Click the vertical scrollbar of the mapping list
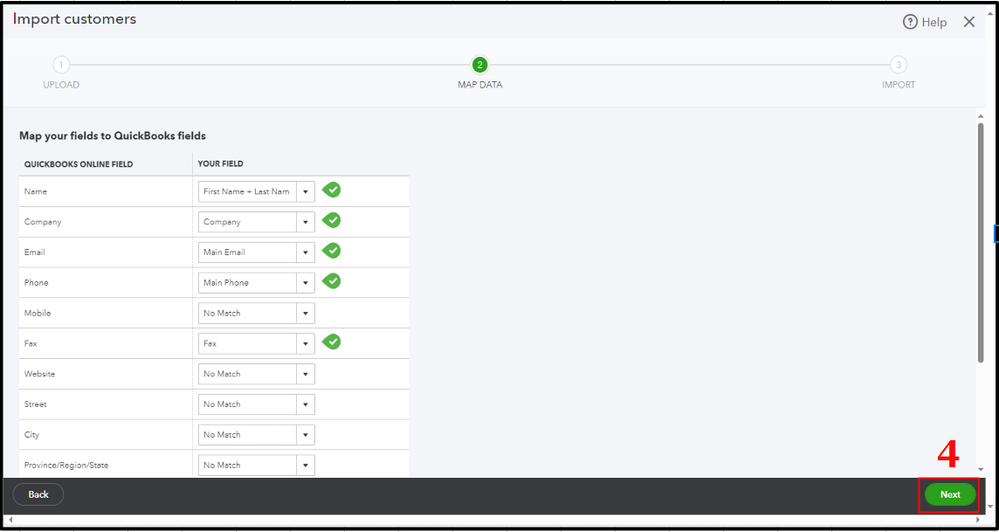The image size is (999, 532). tap(981, 242)
